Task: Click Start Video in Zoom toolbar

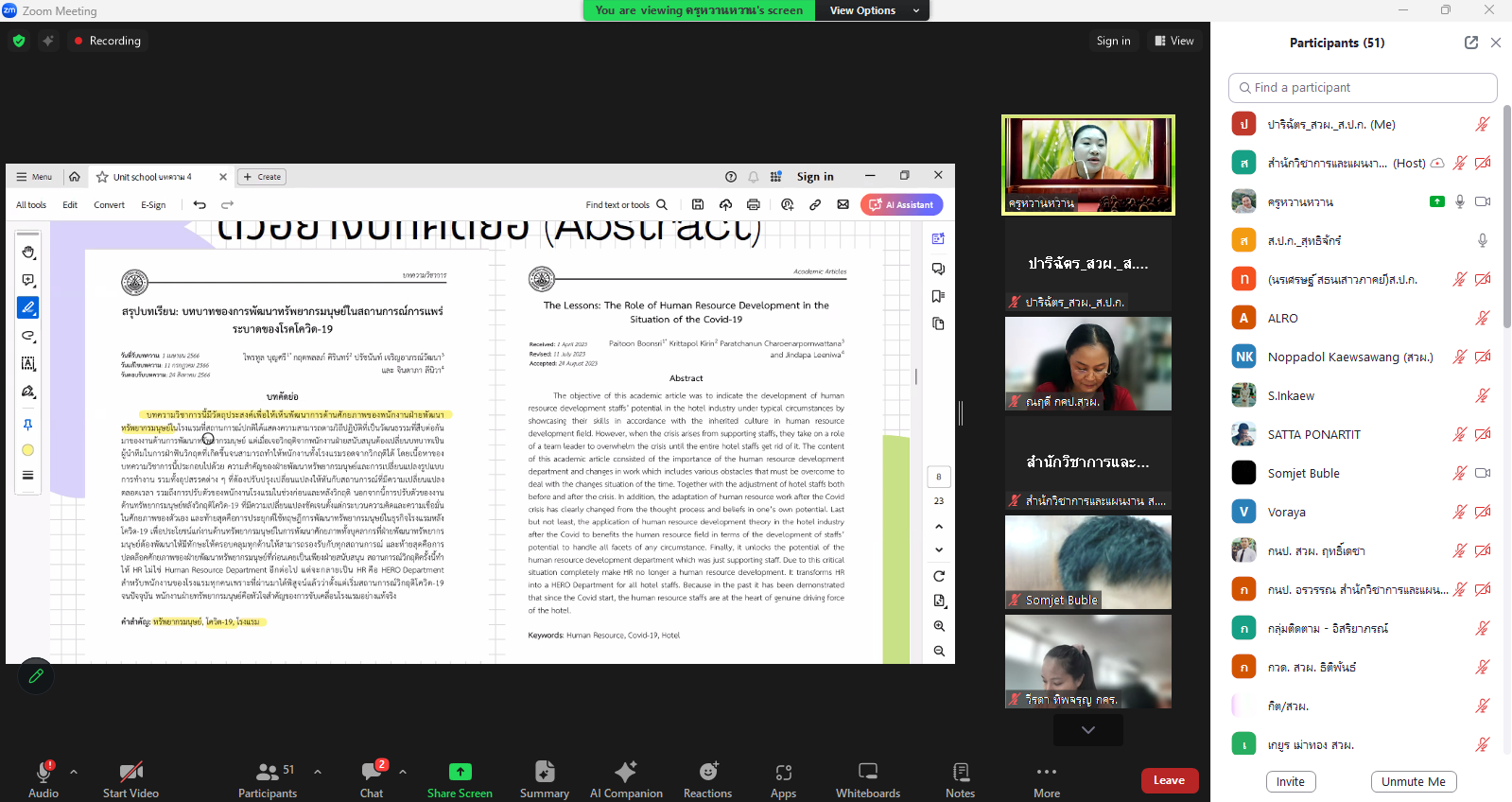Action: click(130, 779)
